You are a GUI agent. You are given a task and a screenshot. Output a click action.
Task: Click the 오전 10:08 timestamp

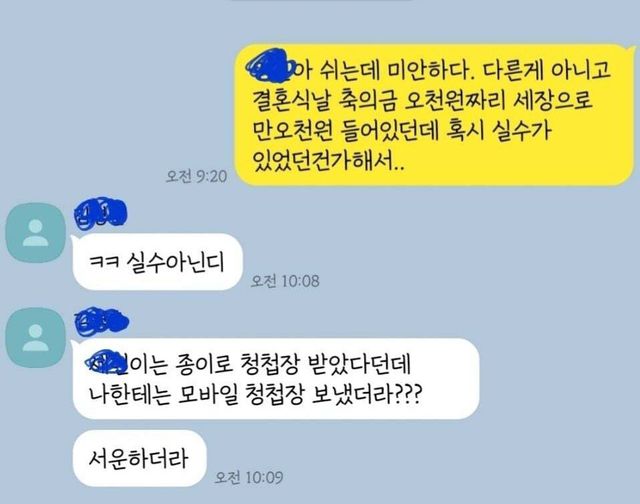(x=285, y=281)
